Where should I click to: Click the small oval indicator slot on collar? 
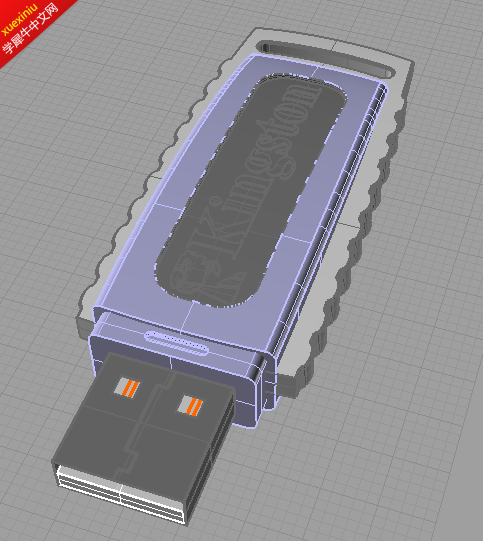177,343
